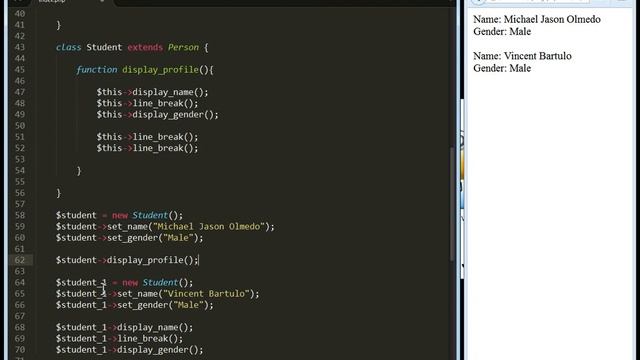The height and width of the screenshot is (360, 640).
Task: Click 'Name: Michael Jason Olmedo' in browser output
Action: coord(537,19)
